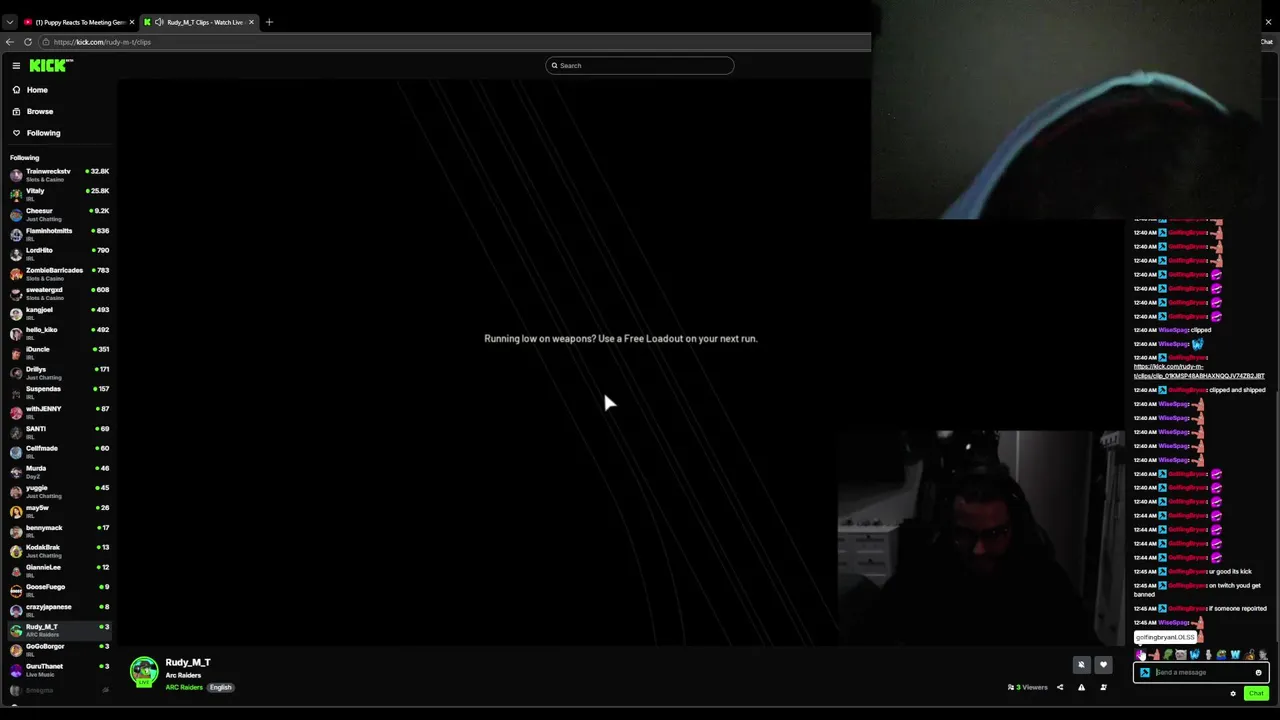Open ZombieBarricades channel in Following list
The height and width of the screenshot is (720, 1280).
[60, 273]
